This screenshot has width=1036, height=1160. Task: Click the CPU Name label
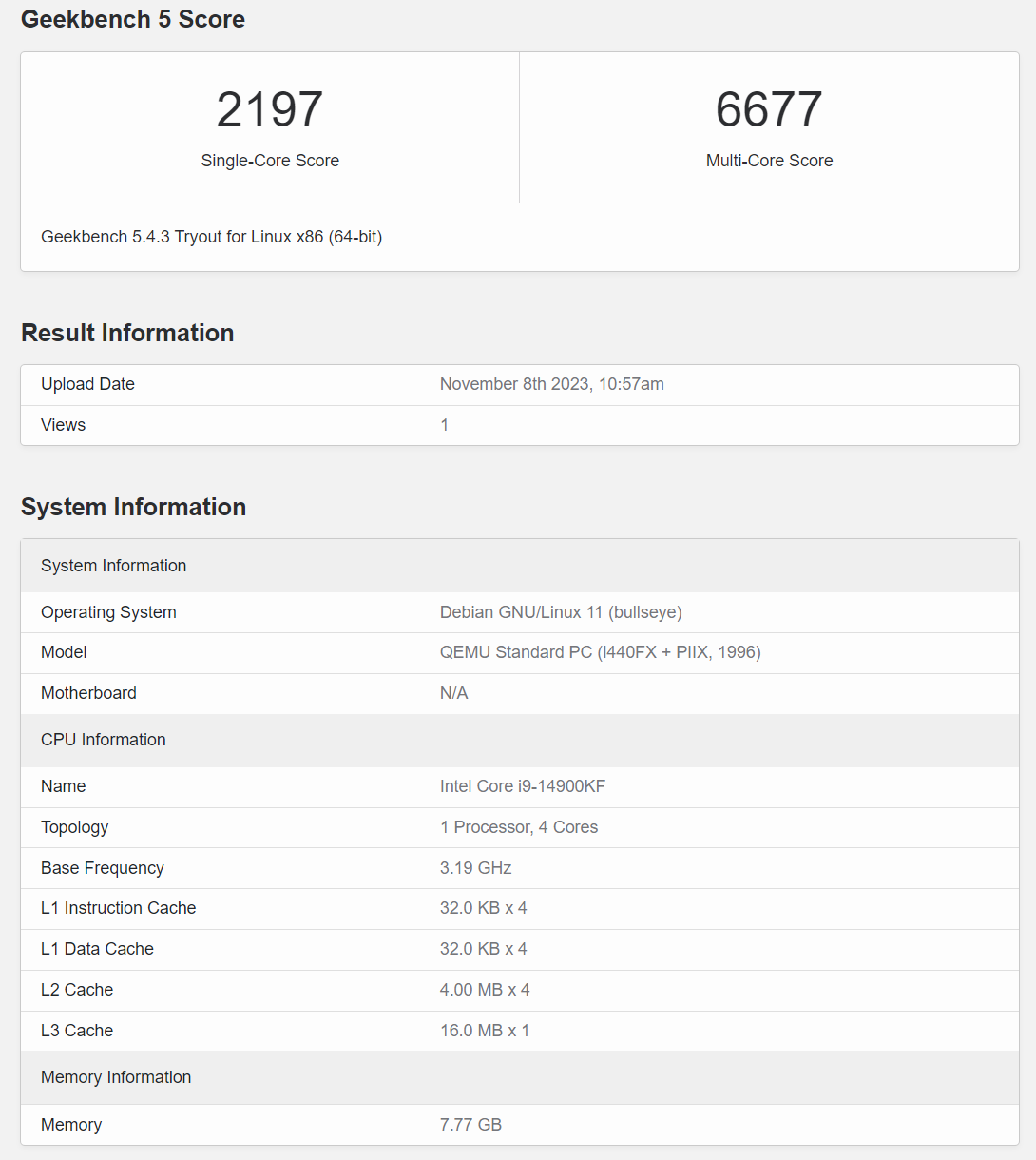click(x=63, y=786)
